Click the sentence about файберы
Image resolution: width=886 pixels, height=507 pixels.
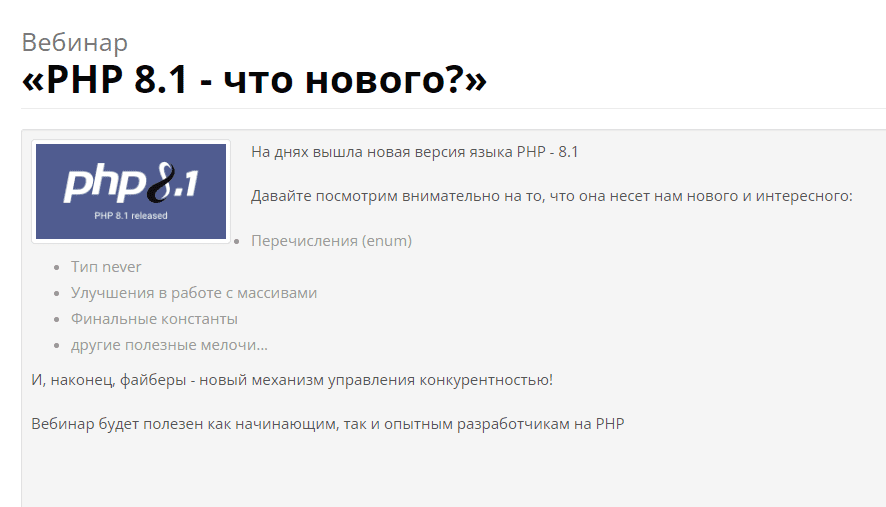292,380
